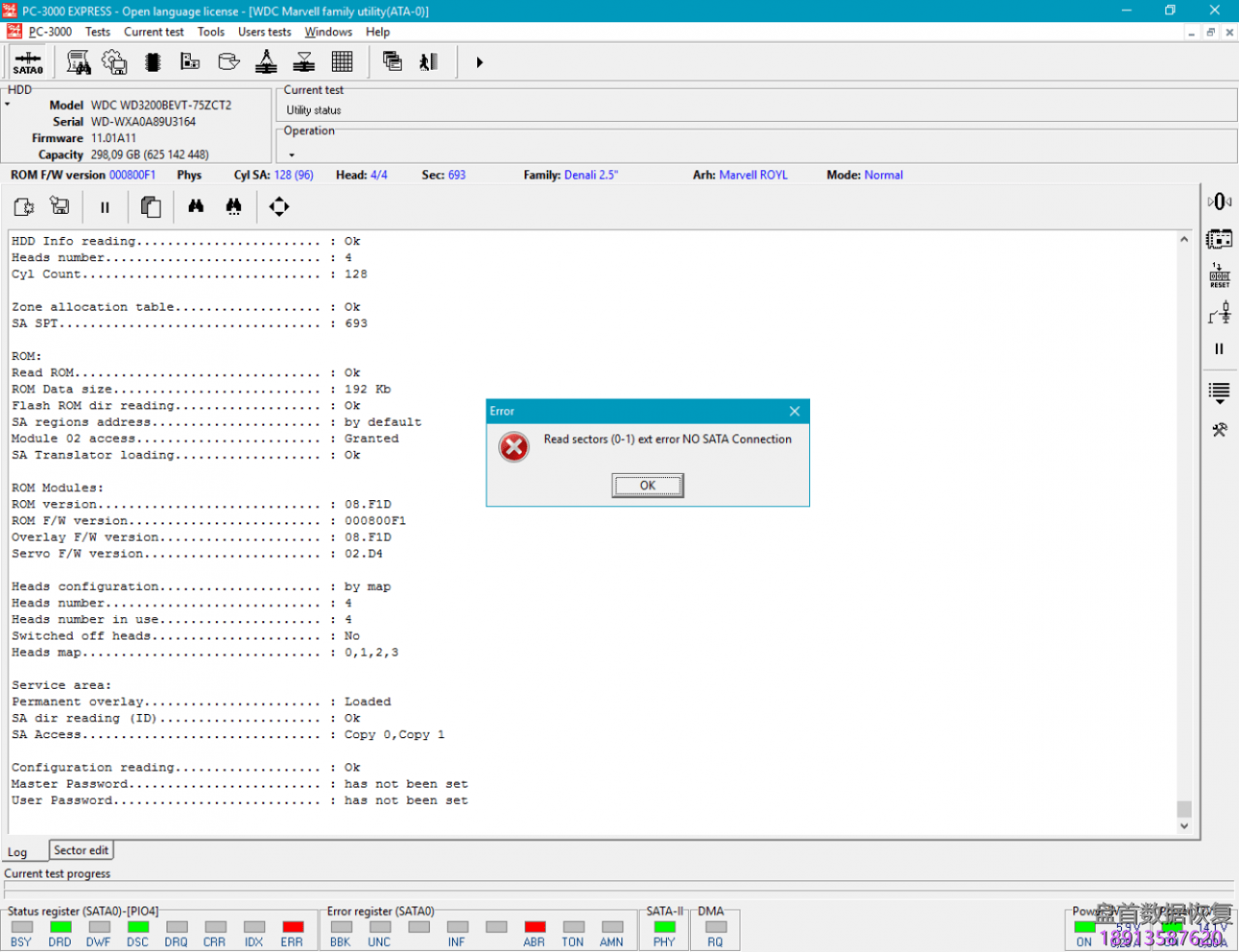Click the chip icon in the main toolbar
Screen dimensions: 1239x952
pos(152,63)
